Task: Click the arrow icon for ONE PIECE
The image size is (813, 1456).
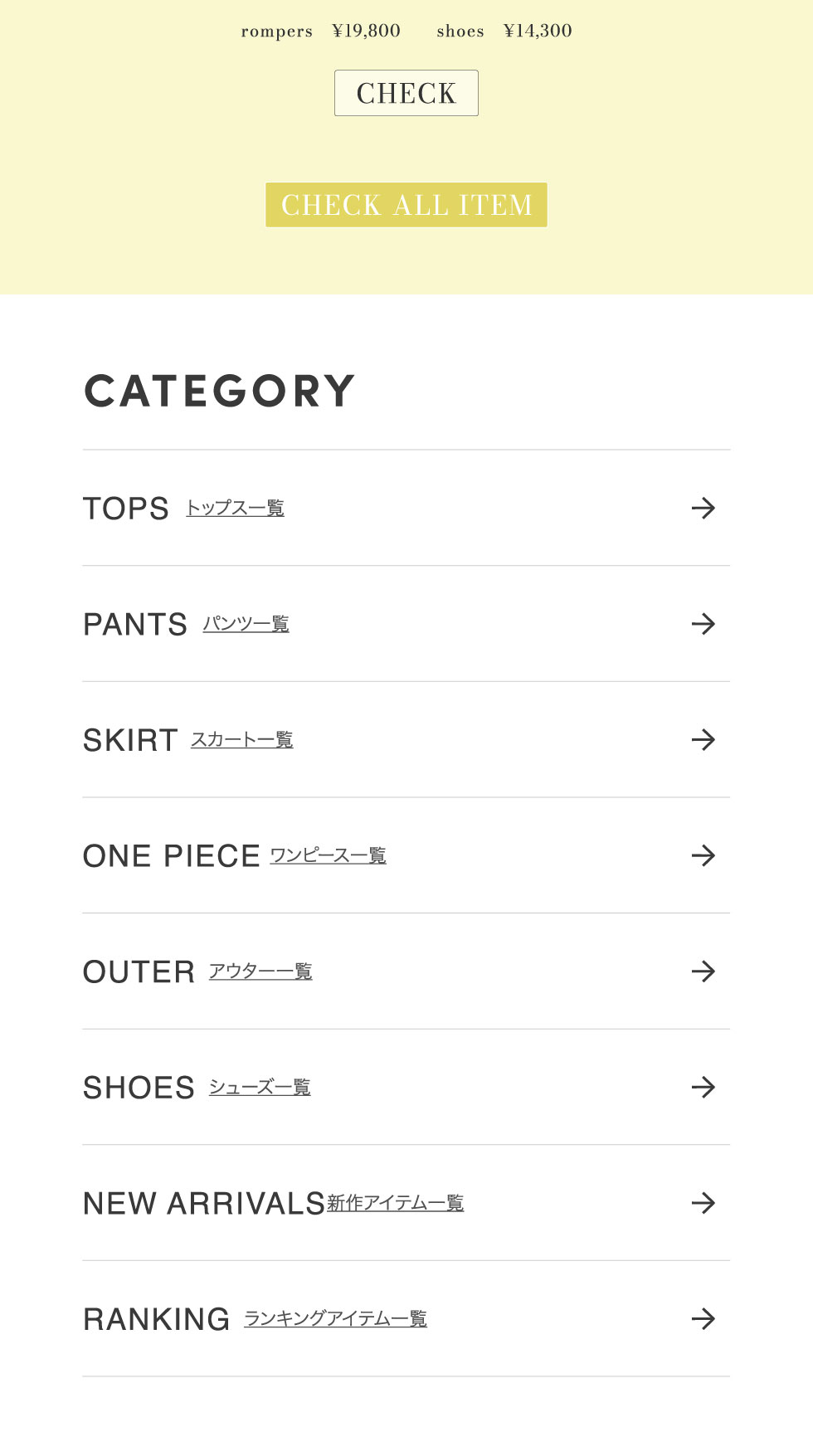Action: click(703, 855)
